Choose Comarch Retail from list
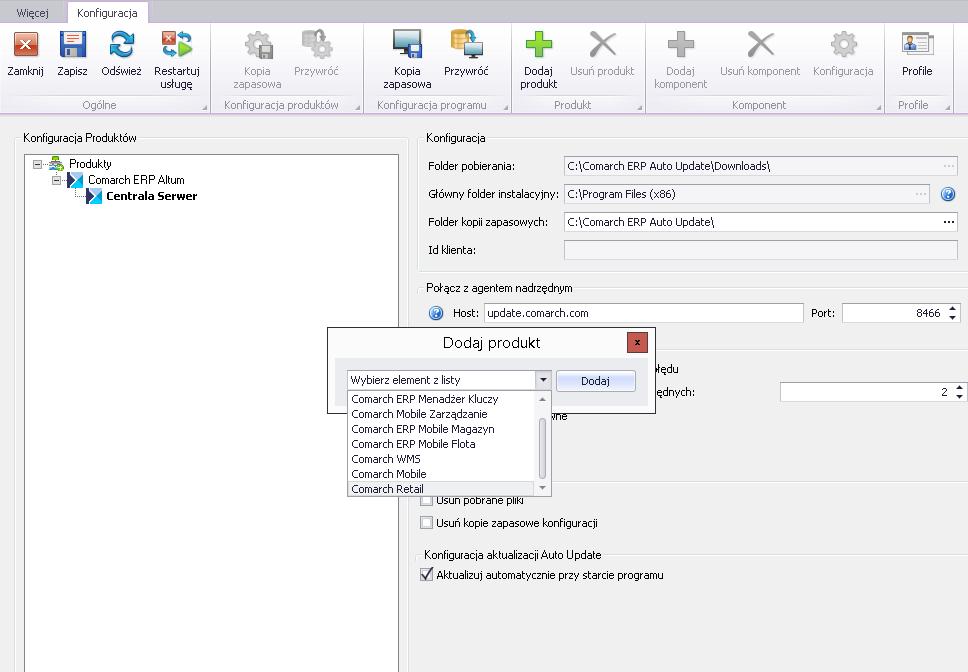 442,489
